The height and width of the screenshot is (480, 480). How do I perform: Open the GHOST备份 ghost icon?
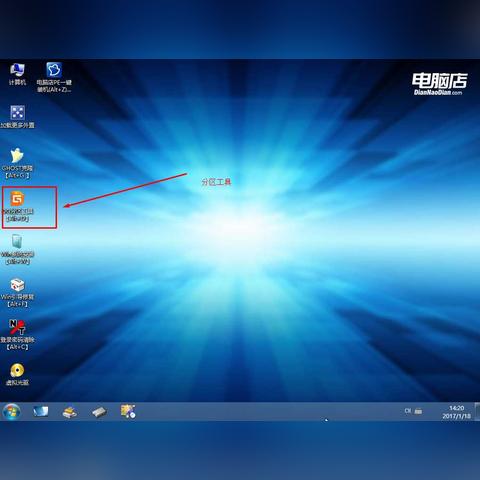pos(17,163)
